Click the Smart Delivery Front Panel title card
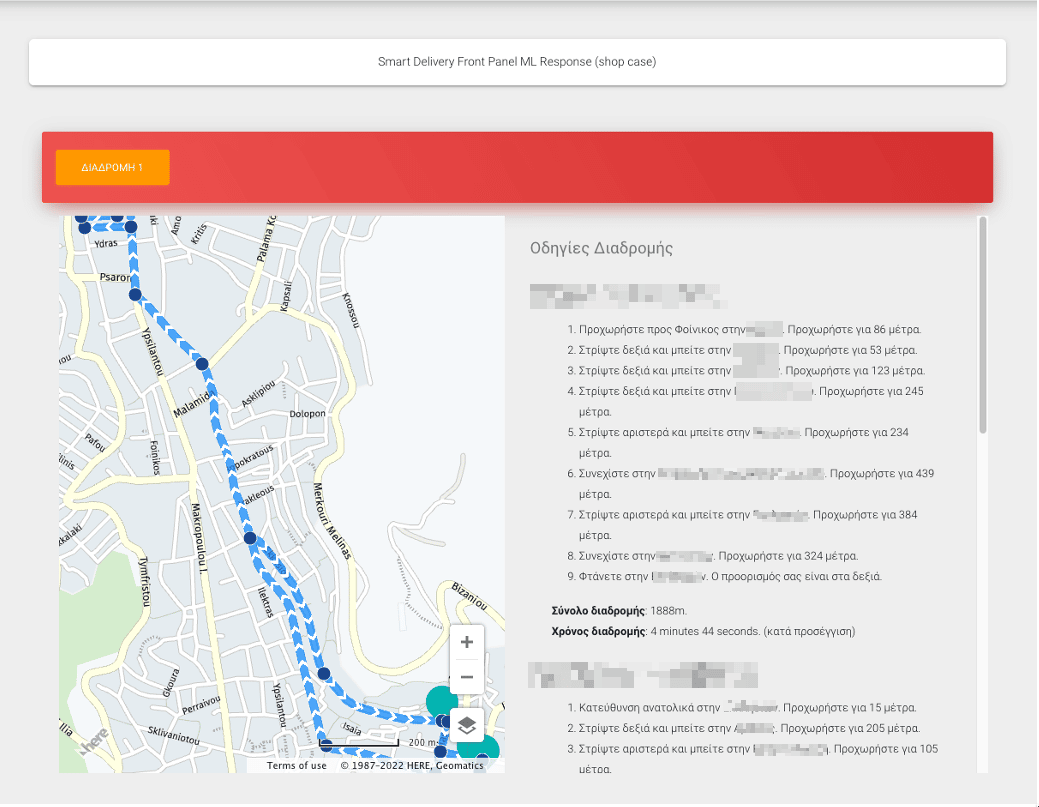The width and height of the screenshot is (1039, 807). (x=517, y=62)
